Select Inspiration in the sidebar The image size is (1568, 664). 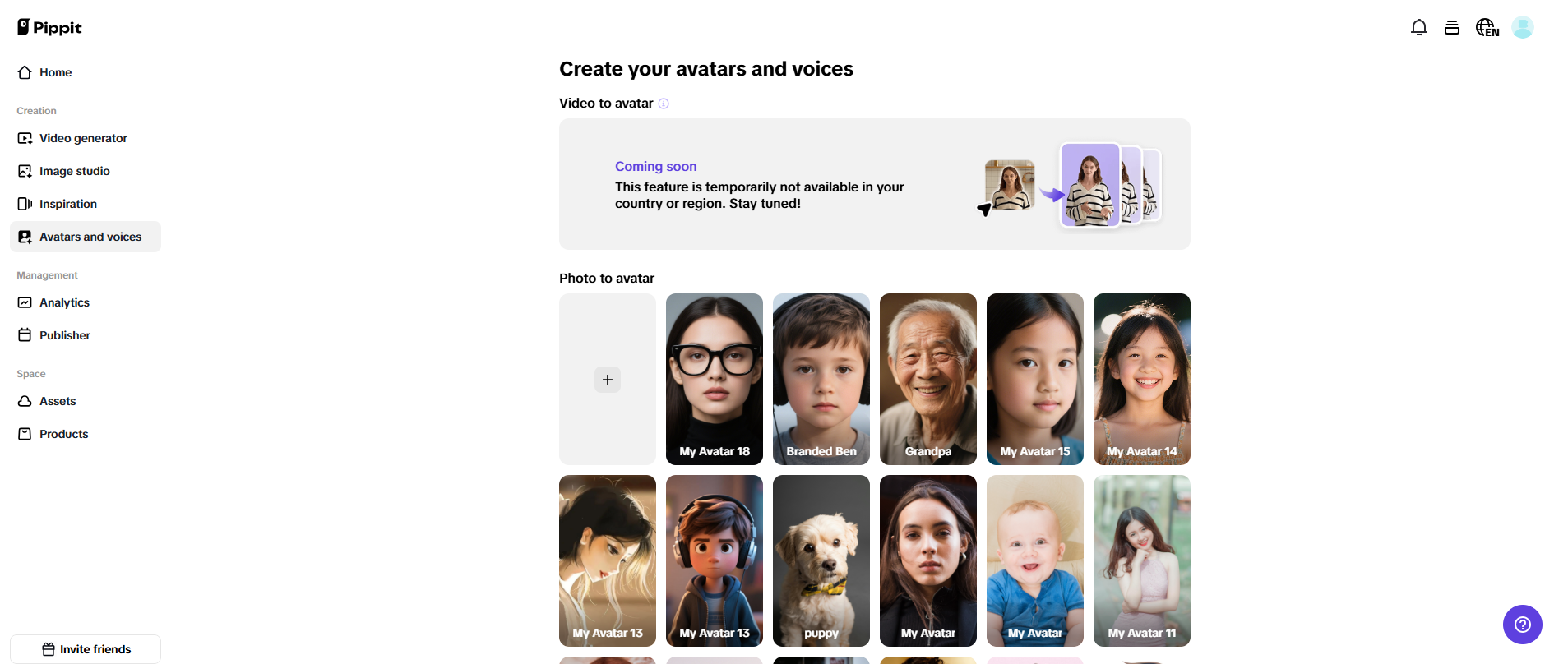(67, 204)
